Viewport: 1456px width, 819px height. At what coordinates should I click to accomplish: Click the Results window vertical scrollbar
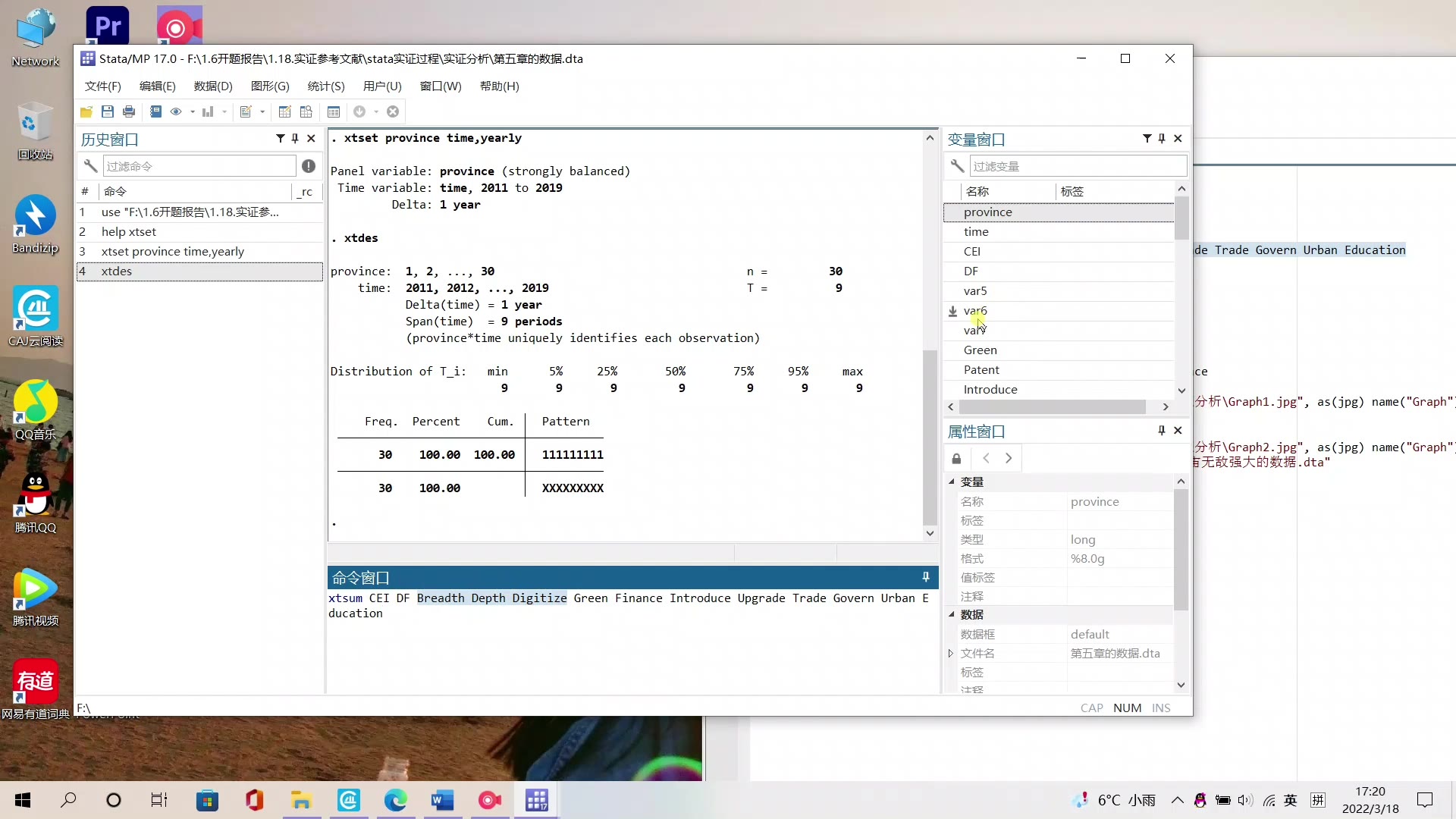click(930, 438)
